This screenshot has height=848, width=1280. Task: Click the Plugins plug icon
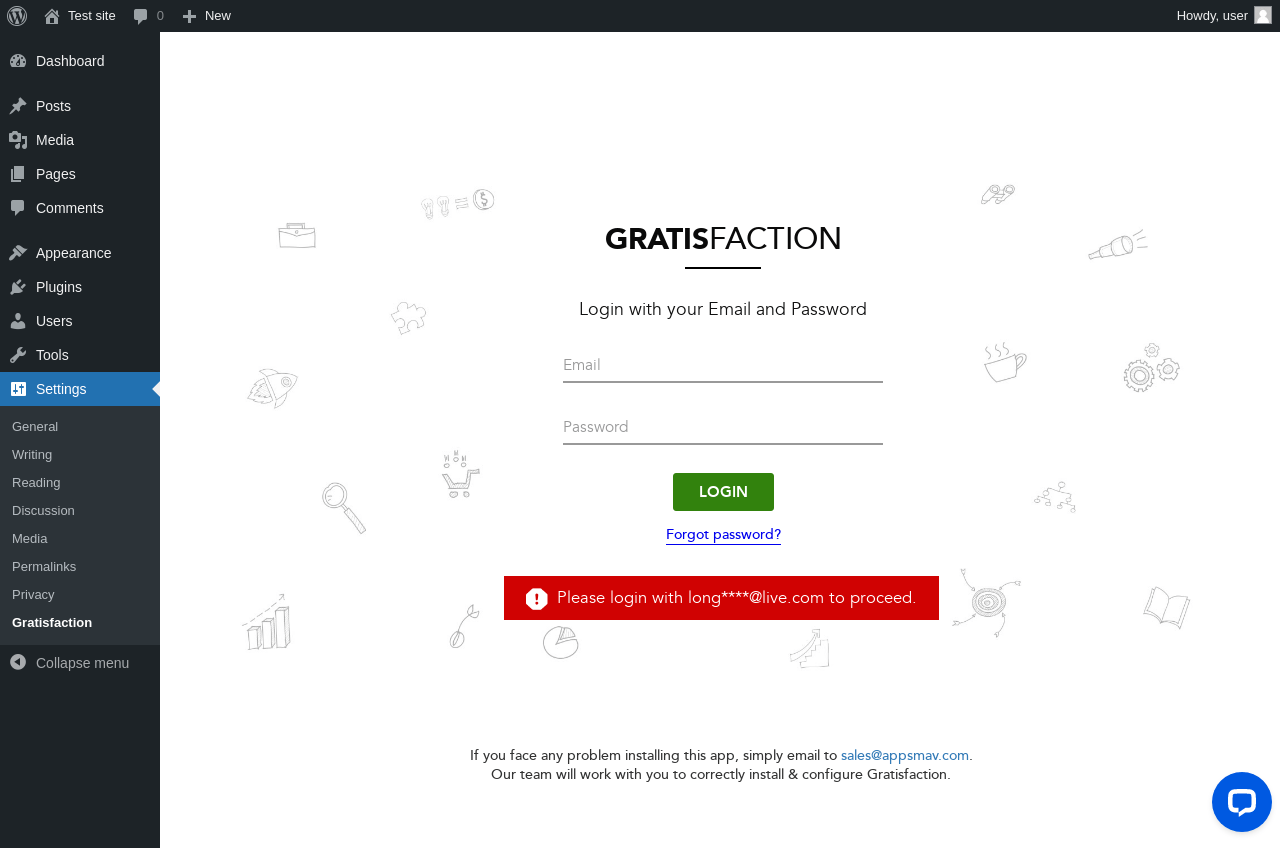point(18,287)
